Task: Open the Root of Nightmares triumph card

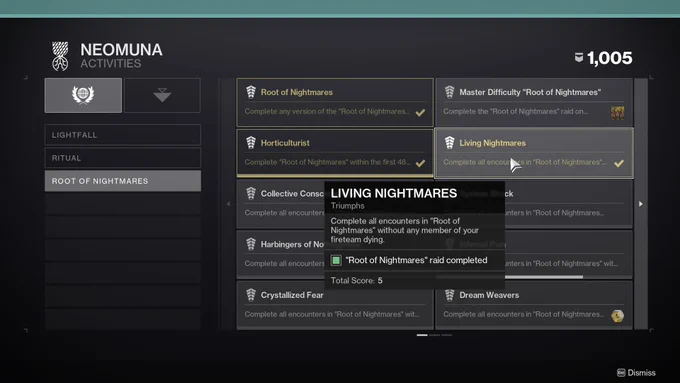Action: tap(335, 102)
